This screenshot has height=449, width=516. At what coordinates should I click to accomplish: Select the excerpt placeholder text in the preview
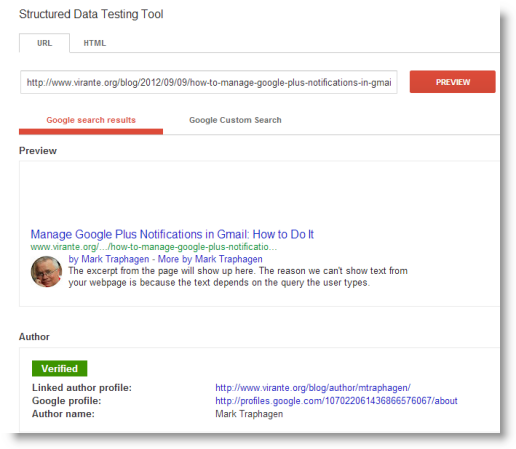(238, 277)
